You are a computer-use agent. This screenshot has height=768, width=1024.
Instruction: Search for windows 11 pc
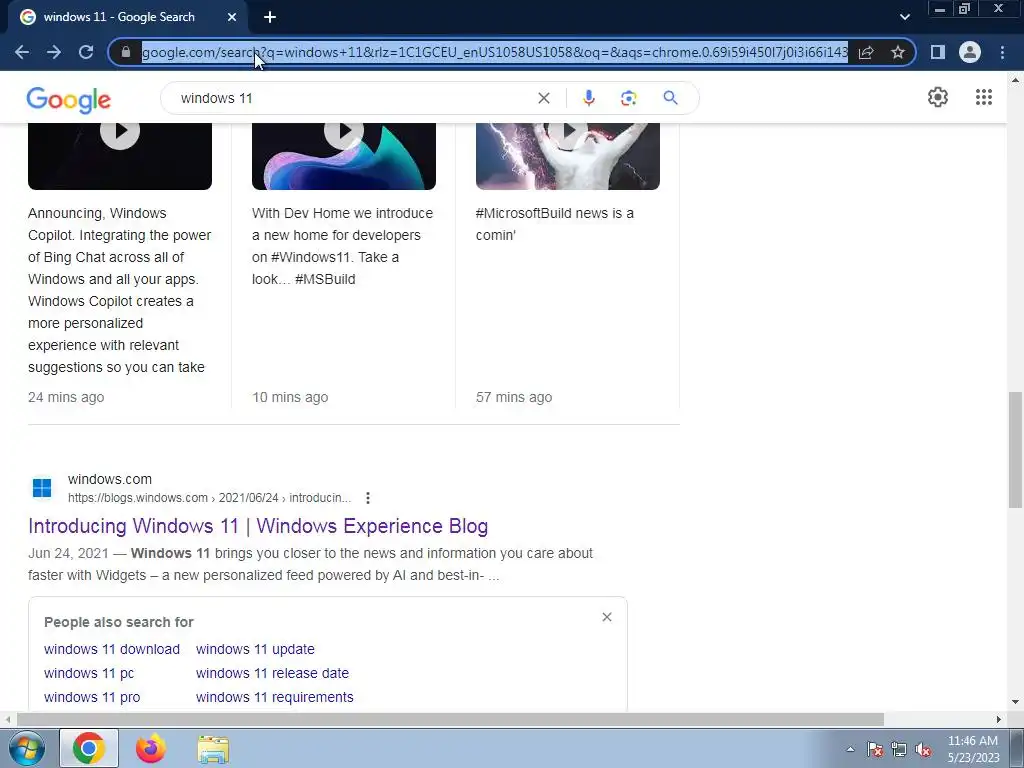89,673
